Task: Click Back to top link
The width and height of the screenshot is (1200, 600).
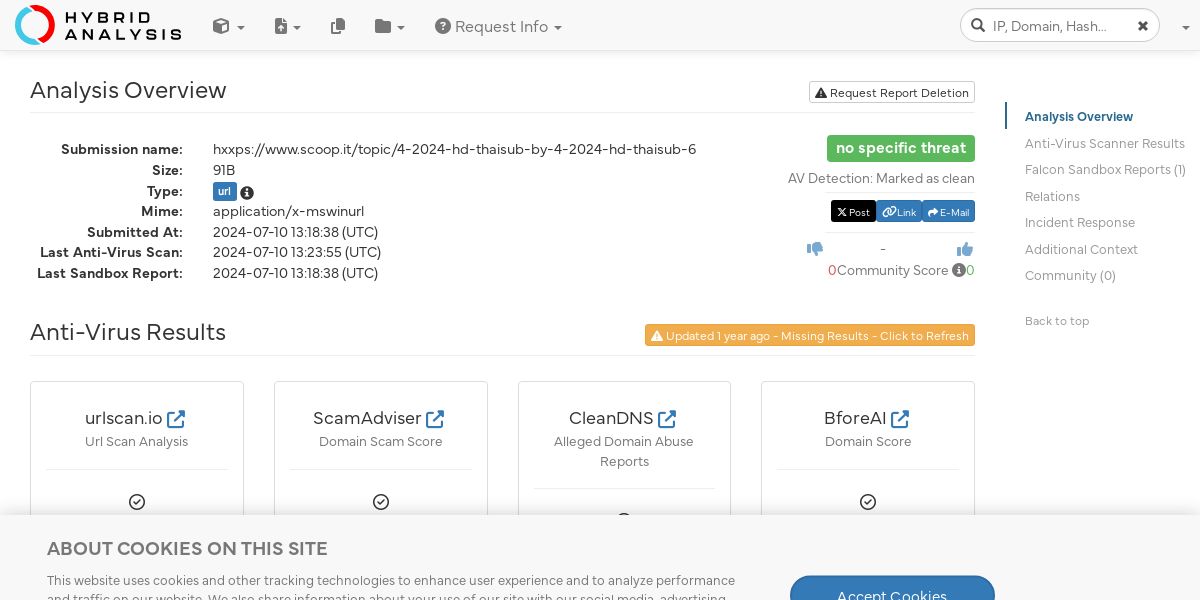Action: tap(1057, 321)
